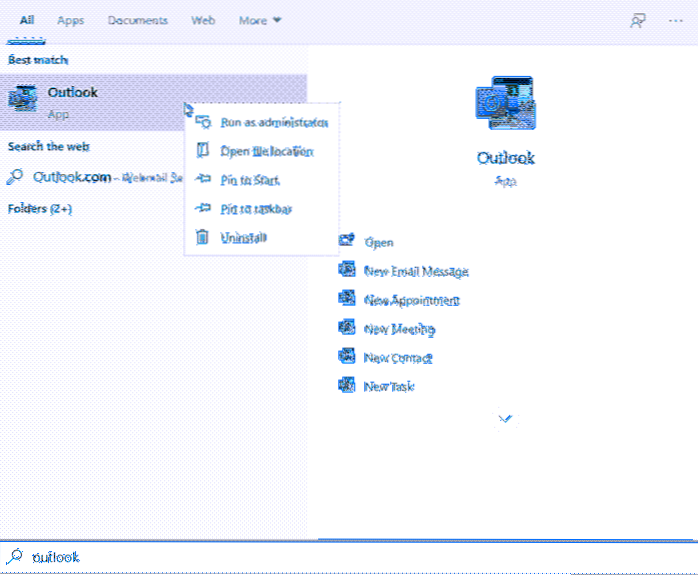698x575 pixels.
Task: Click the search box containing outlook
Action: coord(350,557)
